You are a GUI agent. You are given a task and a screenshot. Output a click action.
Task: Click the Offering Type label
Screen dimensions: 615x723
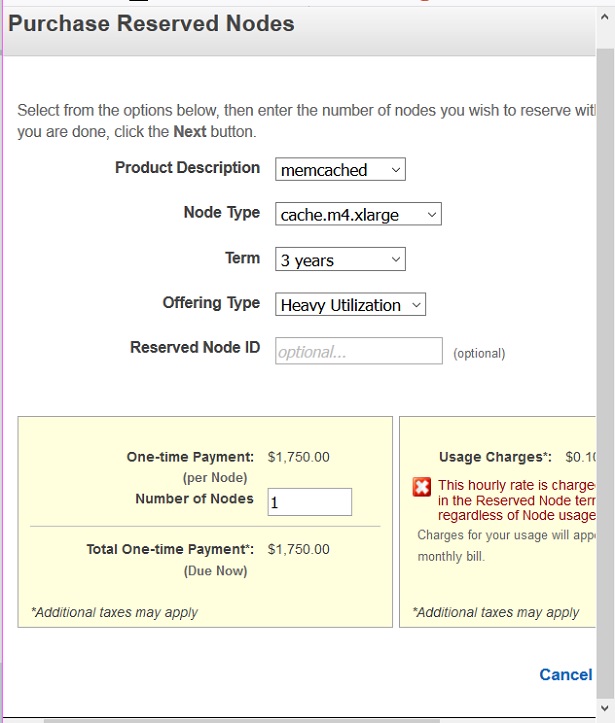pos(211,302)
